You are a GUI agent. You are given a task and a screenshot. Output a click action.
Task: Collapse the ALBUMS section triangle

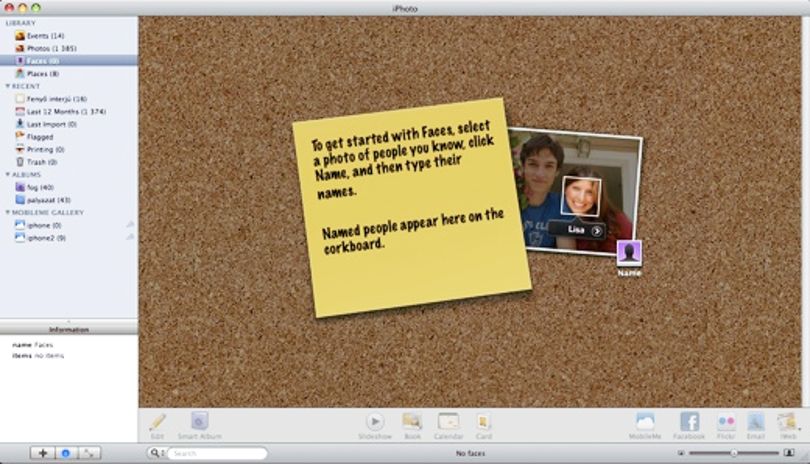[8, 175]
